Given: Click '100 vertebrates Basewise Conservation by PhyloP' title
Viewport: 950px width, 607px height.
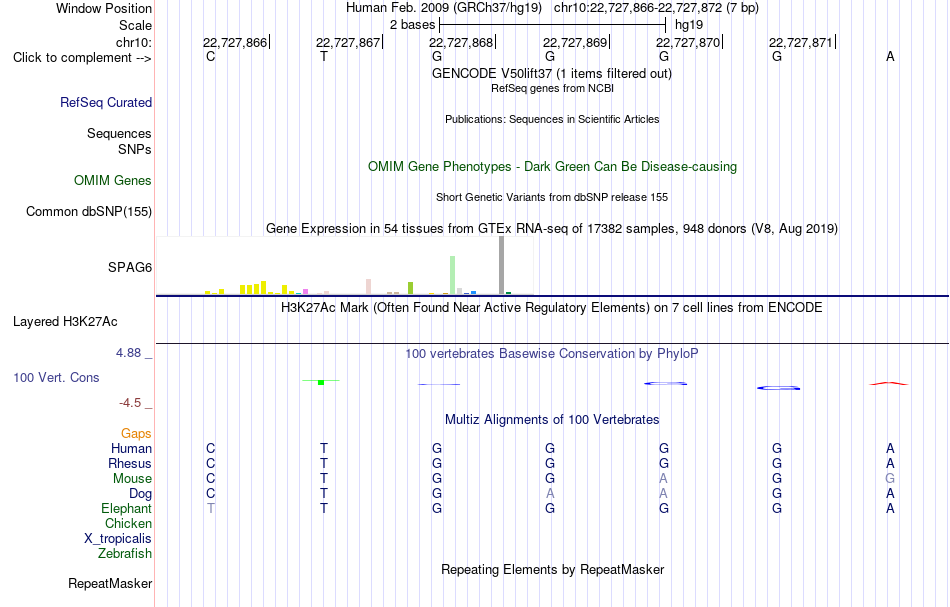Looking at the screenshot, I should point(552,354).
